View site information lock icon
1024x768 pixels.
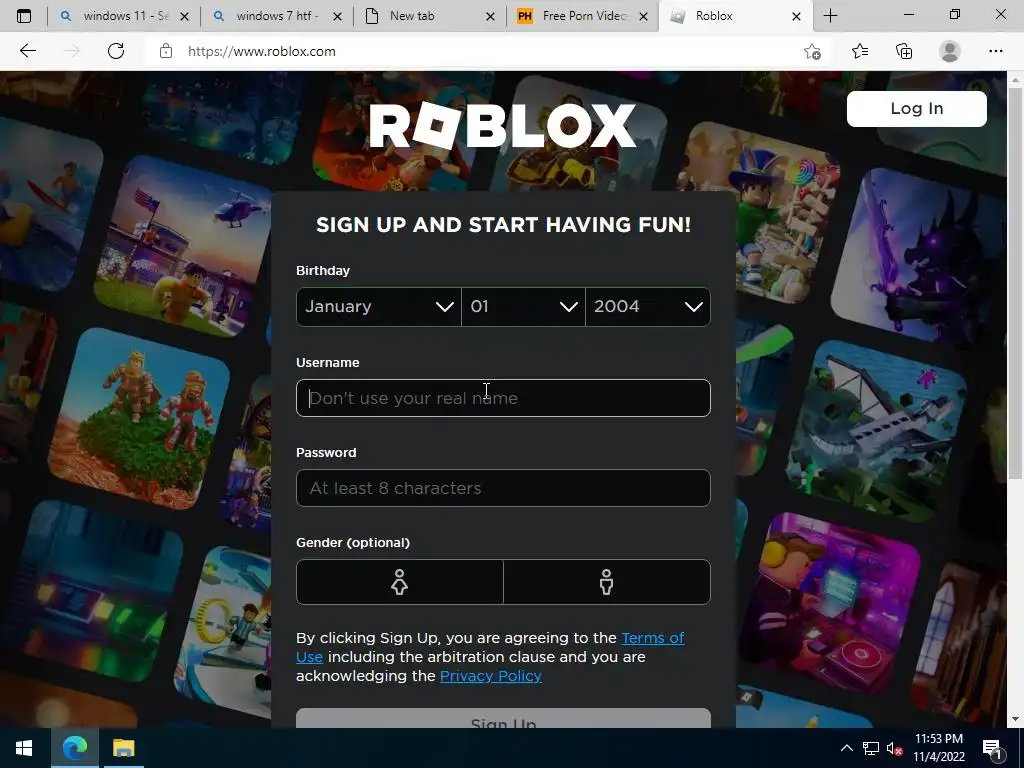click(166, 51)
